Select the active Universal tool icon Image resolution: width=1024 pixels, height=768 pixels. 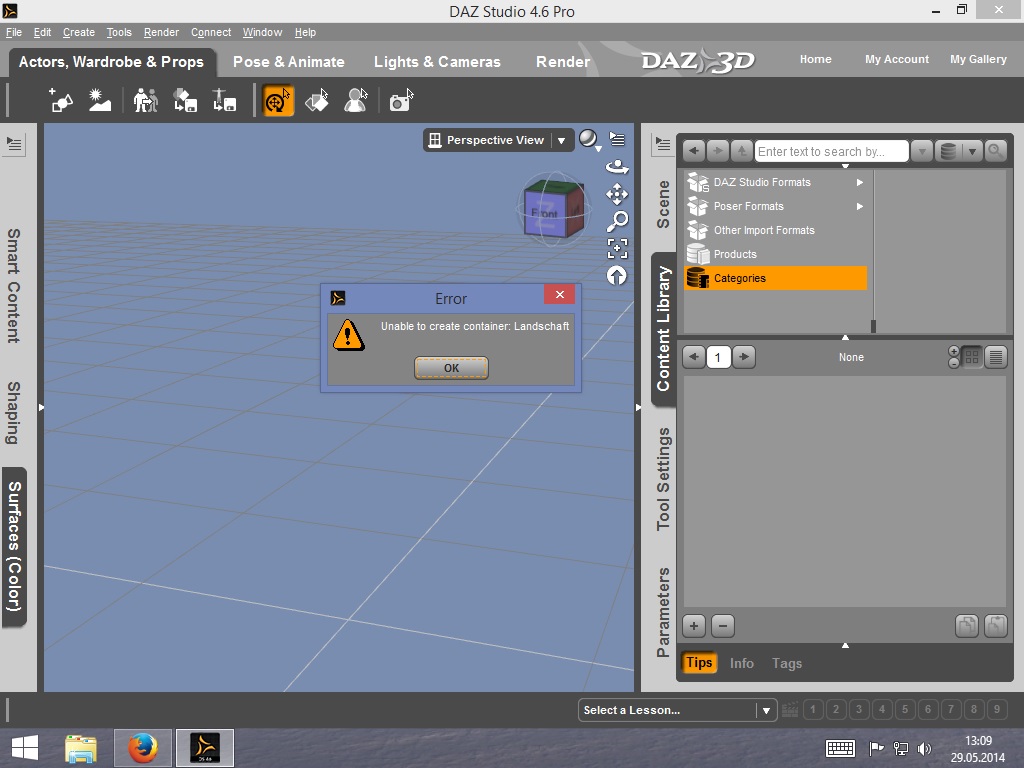[278, 101]
